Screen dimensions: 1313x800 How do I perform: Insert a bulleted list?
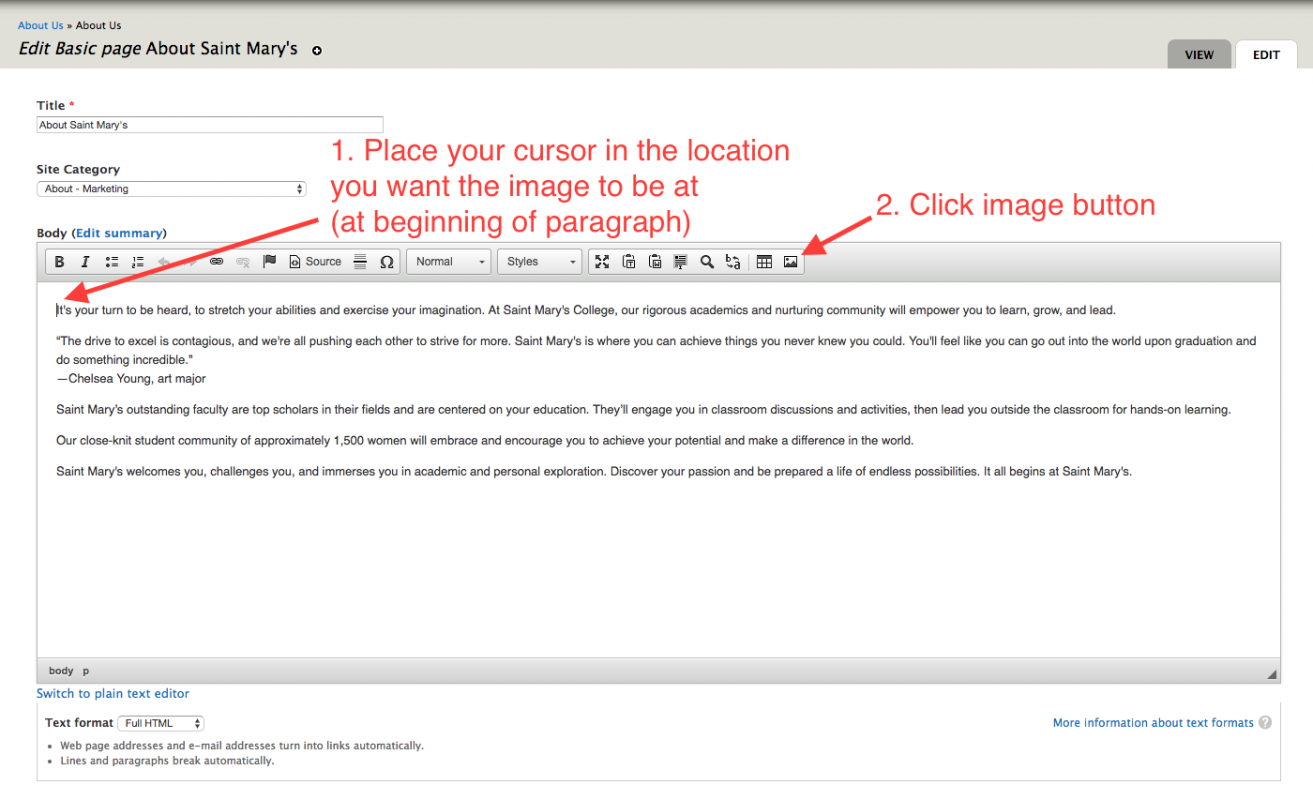click(x=112, y=262)
